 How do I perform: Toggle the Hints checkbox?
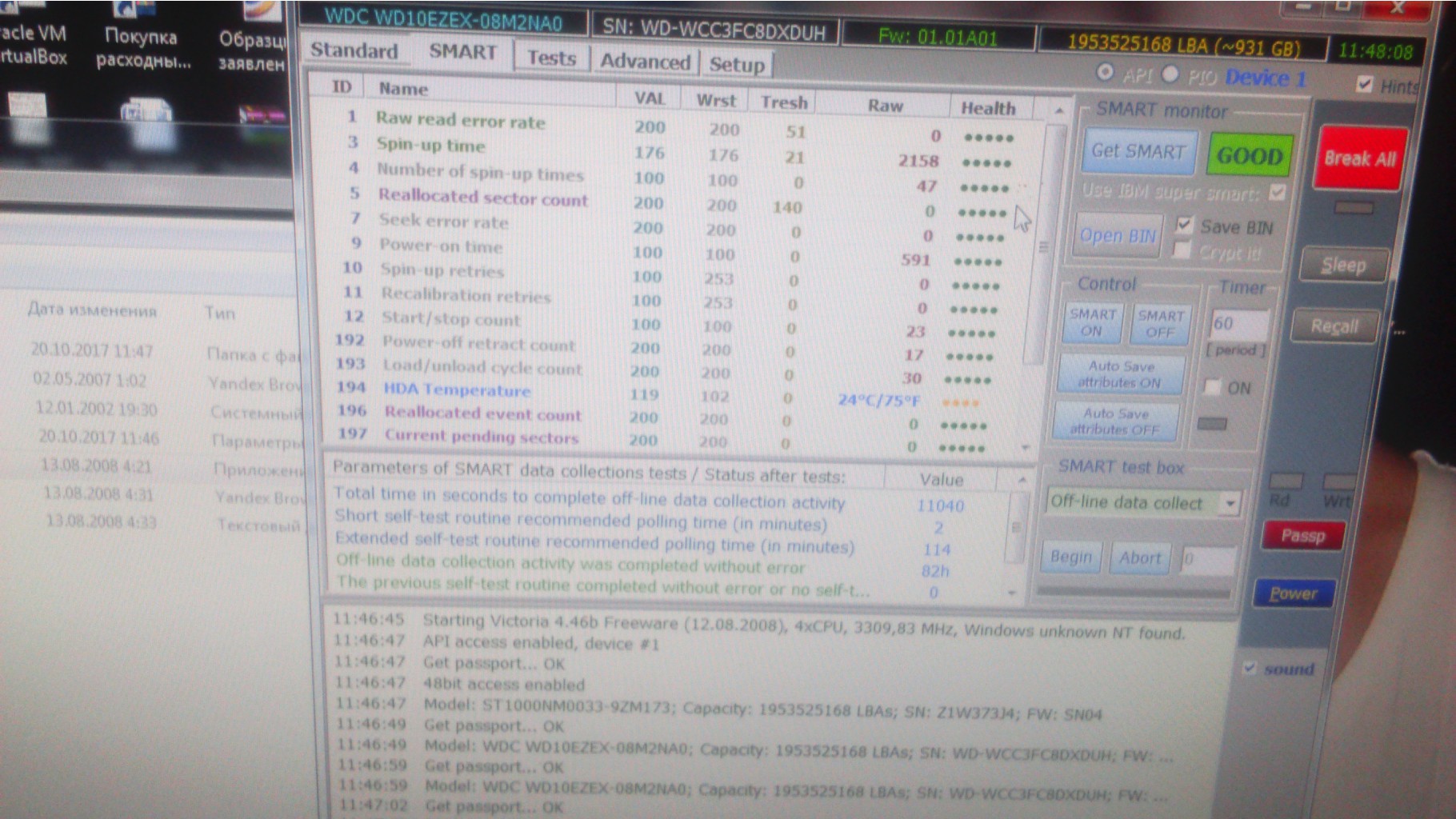[1365, 84]
